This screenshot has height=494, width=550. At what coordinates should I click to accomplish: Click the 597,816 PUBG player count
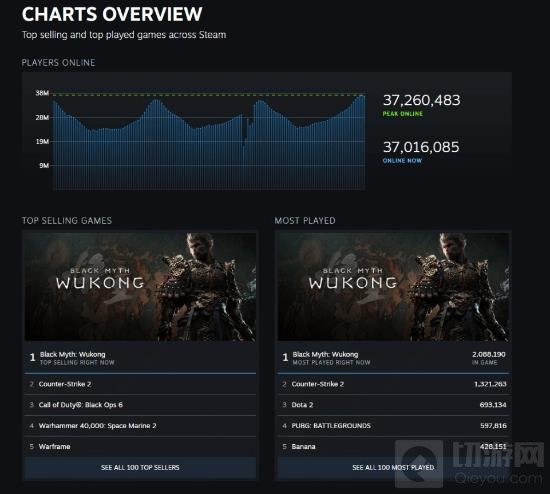493,426
